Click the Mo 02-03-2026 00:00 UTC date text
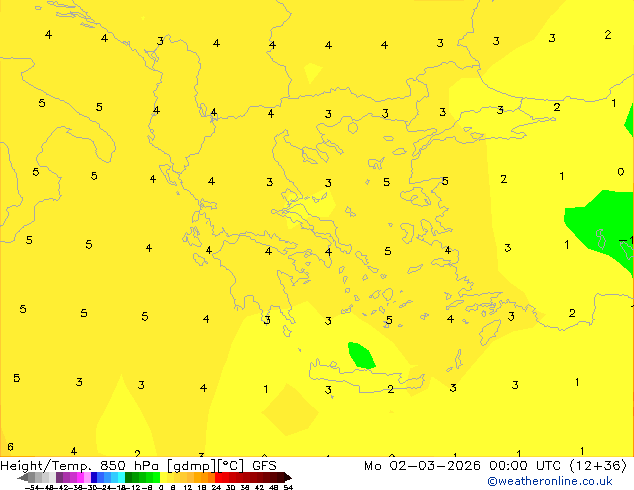Screen dimensions: 634x490 click(x=464, y=466)
